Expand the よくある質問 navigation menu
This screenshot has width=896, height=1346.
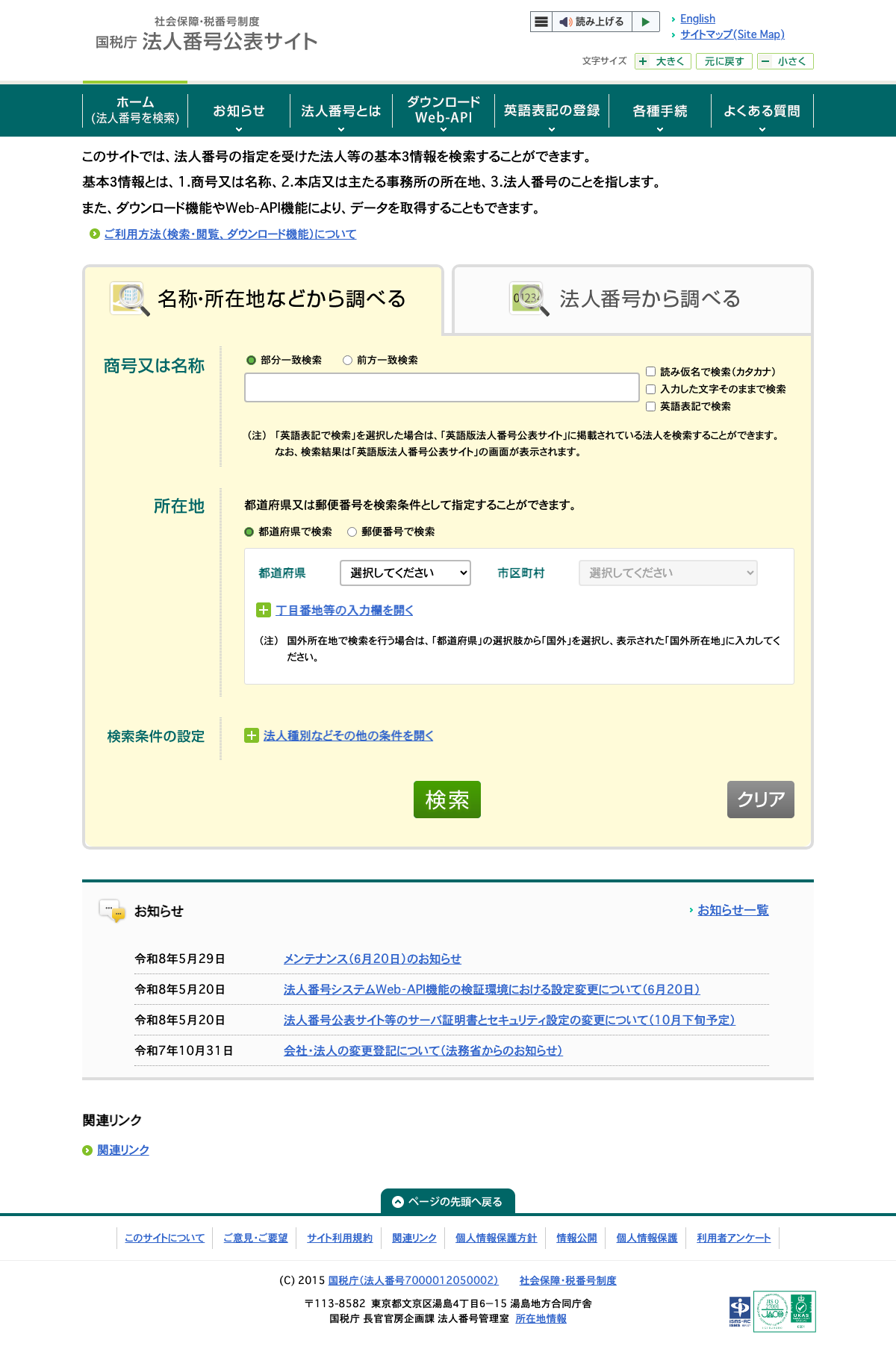pos(762,111)
